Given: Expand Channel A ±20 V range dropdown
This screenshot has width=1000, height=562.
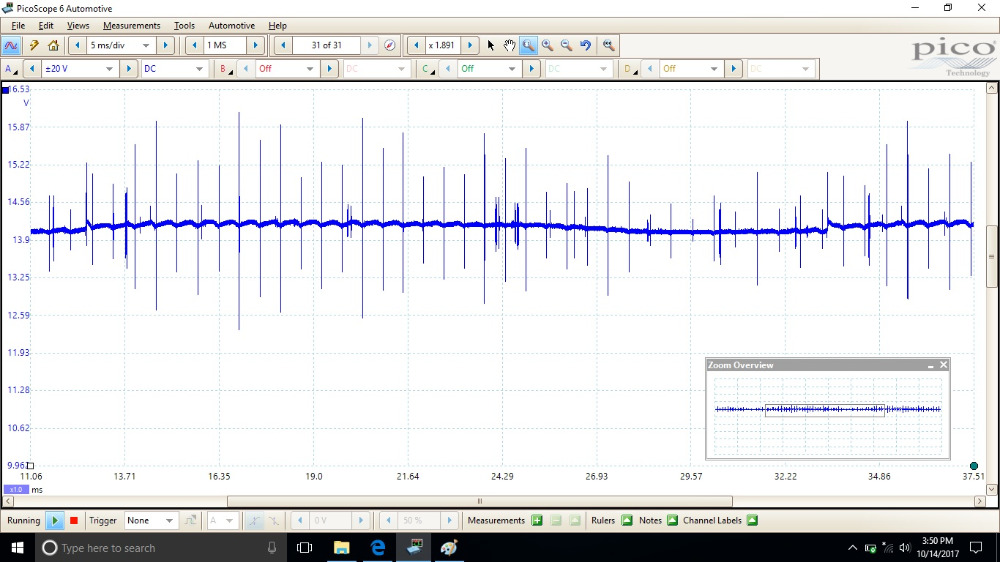Looking at the screenshot, I should click(108, 69).
